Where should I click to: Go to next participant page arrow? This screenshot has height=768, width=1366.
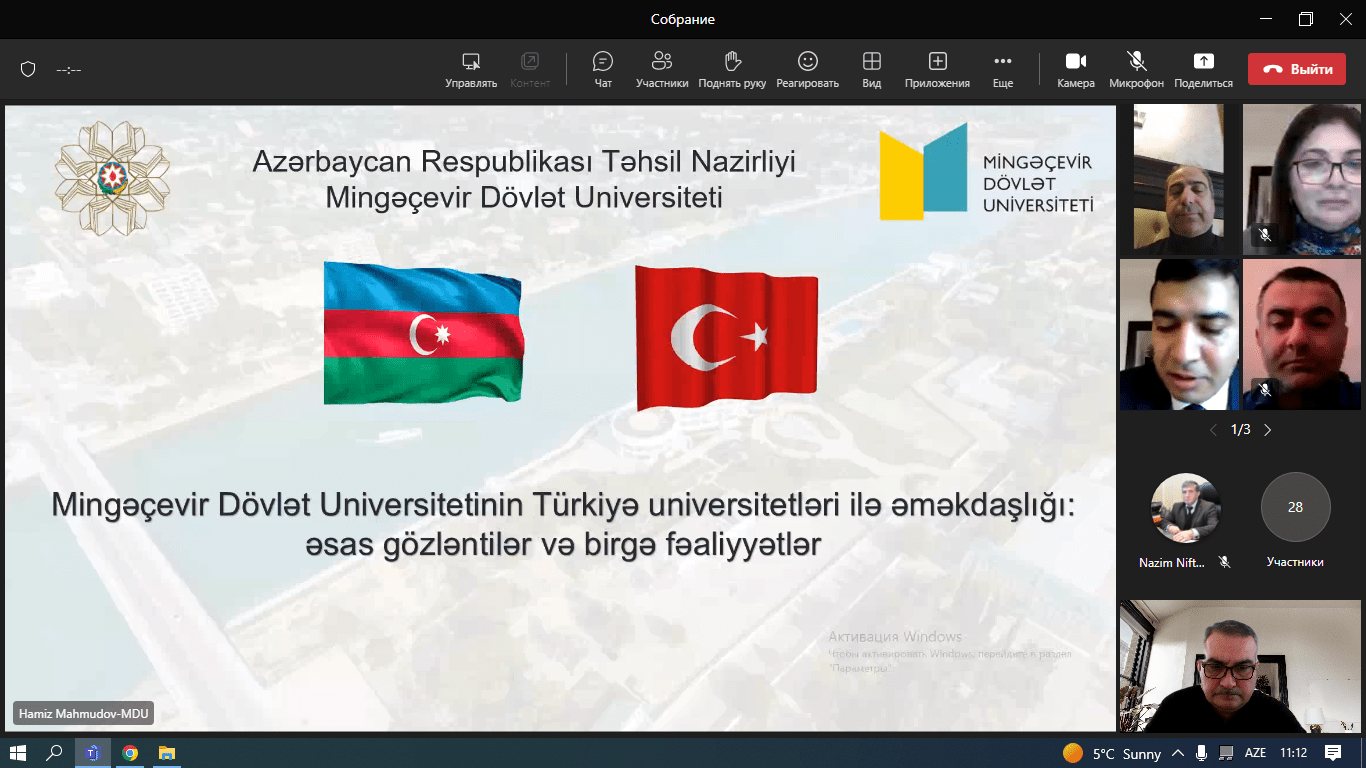[1268, 430]
